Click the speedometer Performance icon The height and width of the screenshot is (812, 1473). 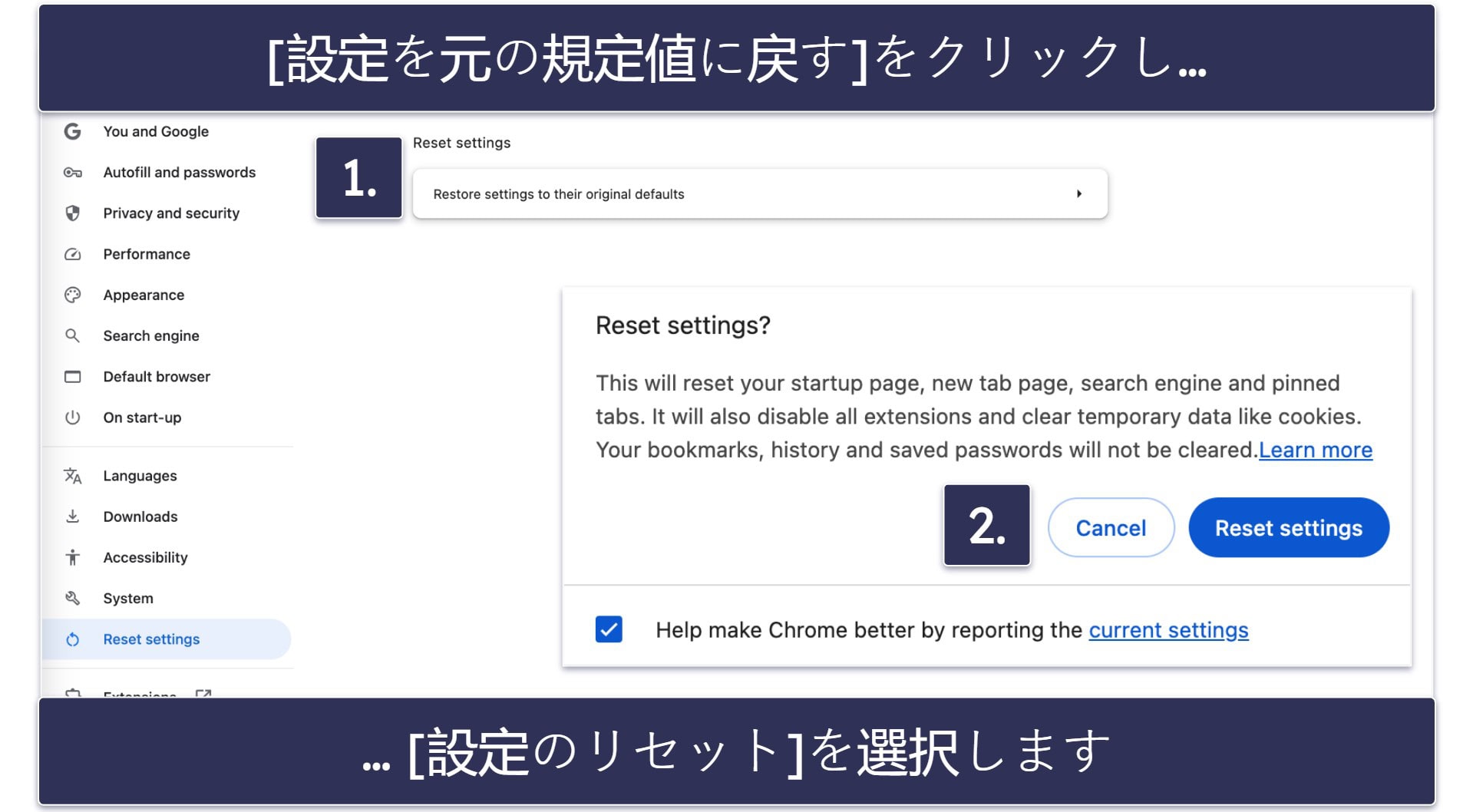point(72,254)
